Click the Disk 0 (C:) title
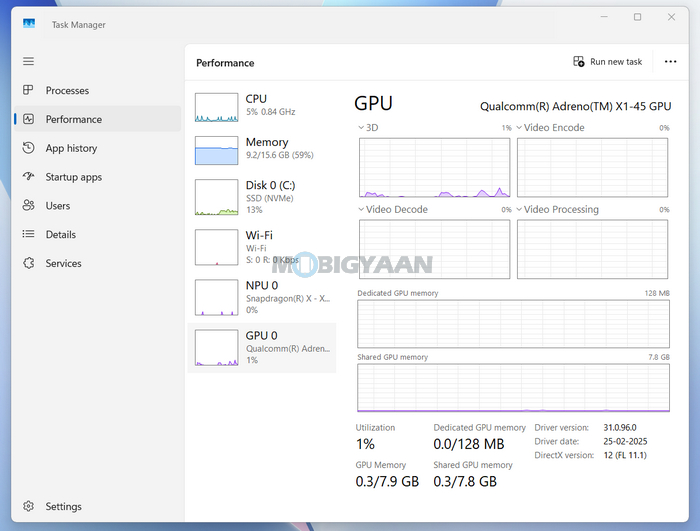 point(271,185)
